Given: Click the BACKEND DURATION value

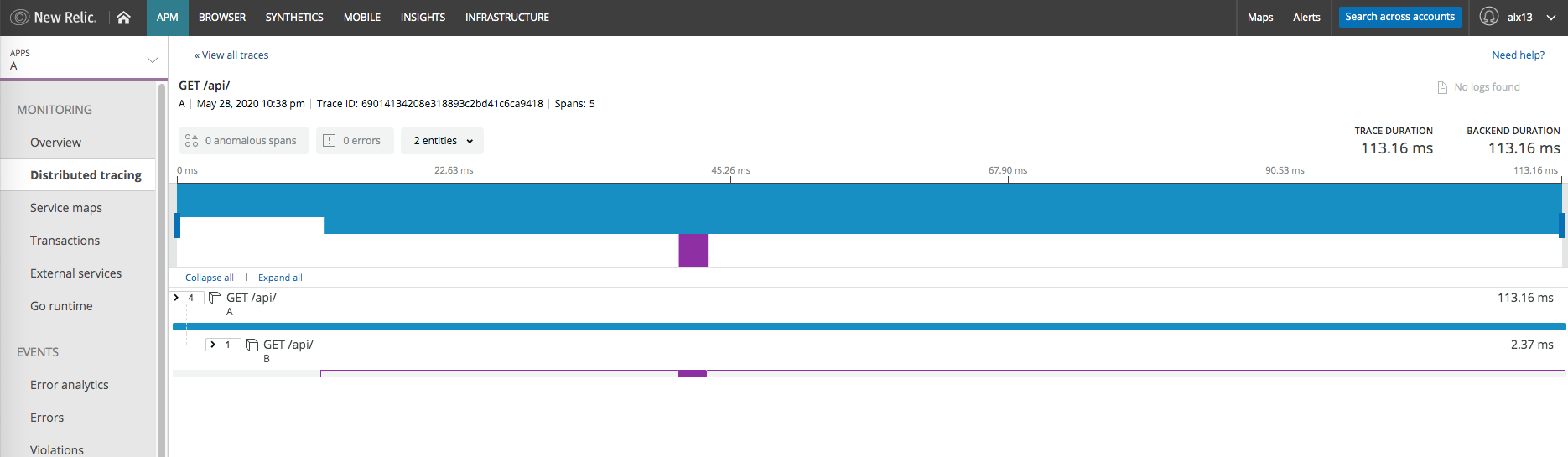Looking at the screenshot, I should tap(1524, 148).
